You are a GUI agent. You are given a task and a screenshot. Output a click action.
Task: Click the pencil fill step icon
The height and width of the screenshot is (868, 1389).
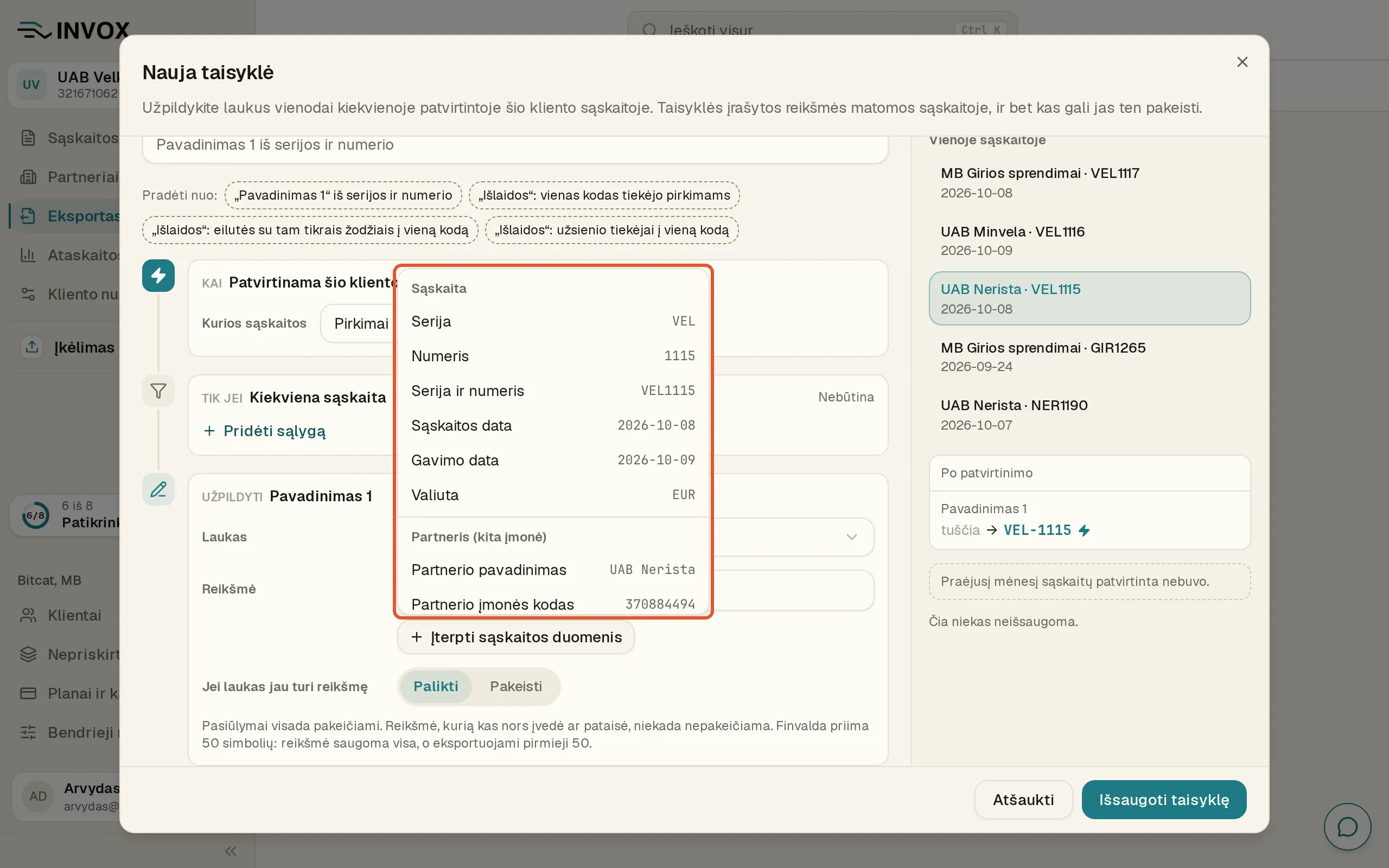[x=158, y=490]
